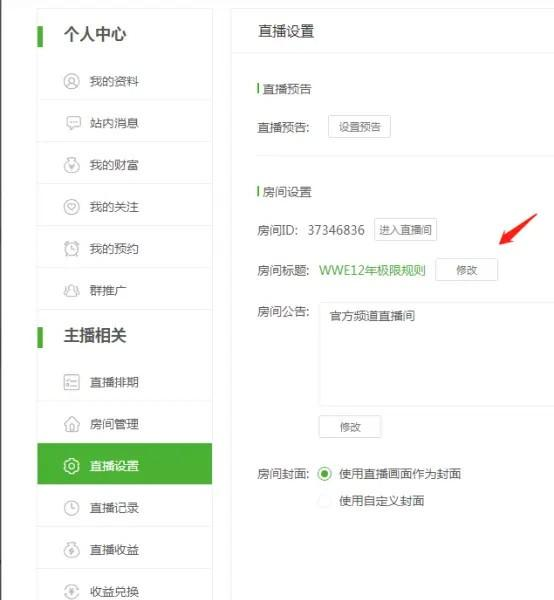Open the 直播设置 menu item

pyautogui.click(x=124, y=464)
